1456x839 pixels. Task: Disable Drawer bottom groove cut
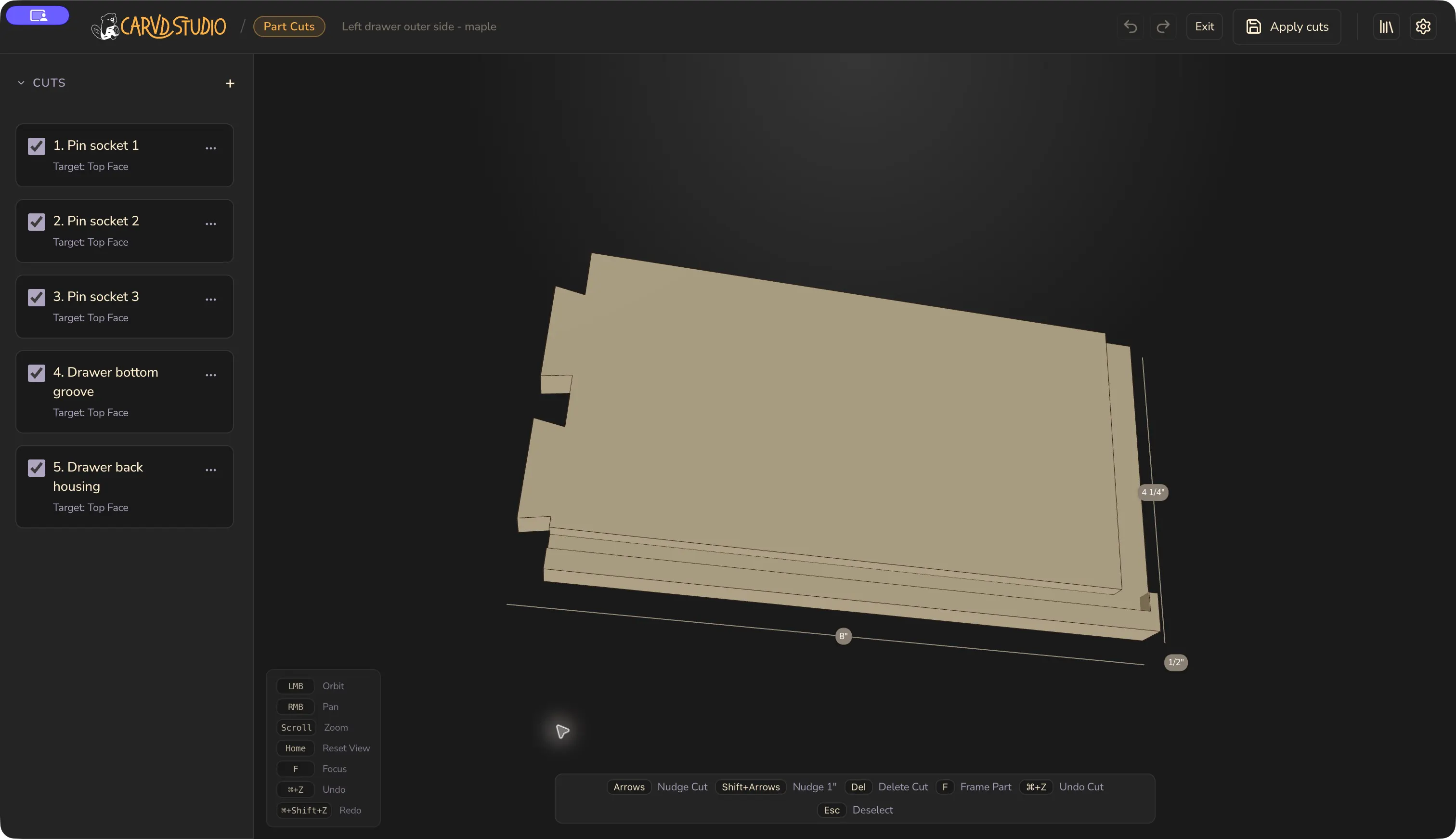(36, 373)
